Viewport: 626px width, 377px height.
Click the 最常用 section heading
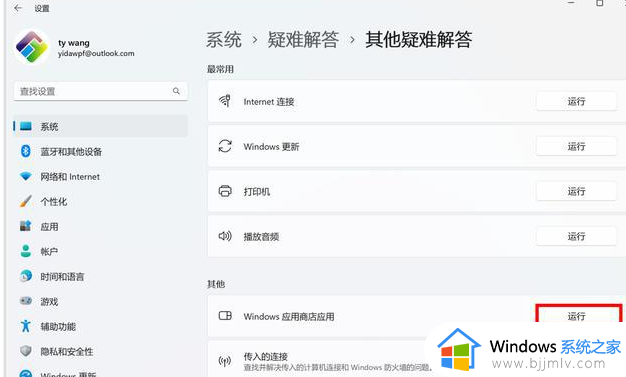[220, 69]
